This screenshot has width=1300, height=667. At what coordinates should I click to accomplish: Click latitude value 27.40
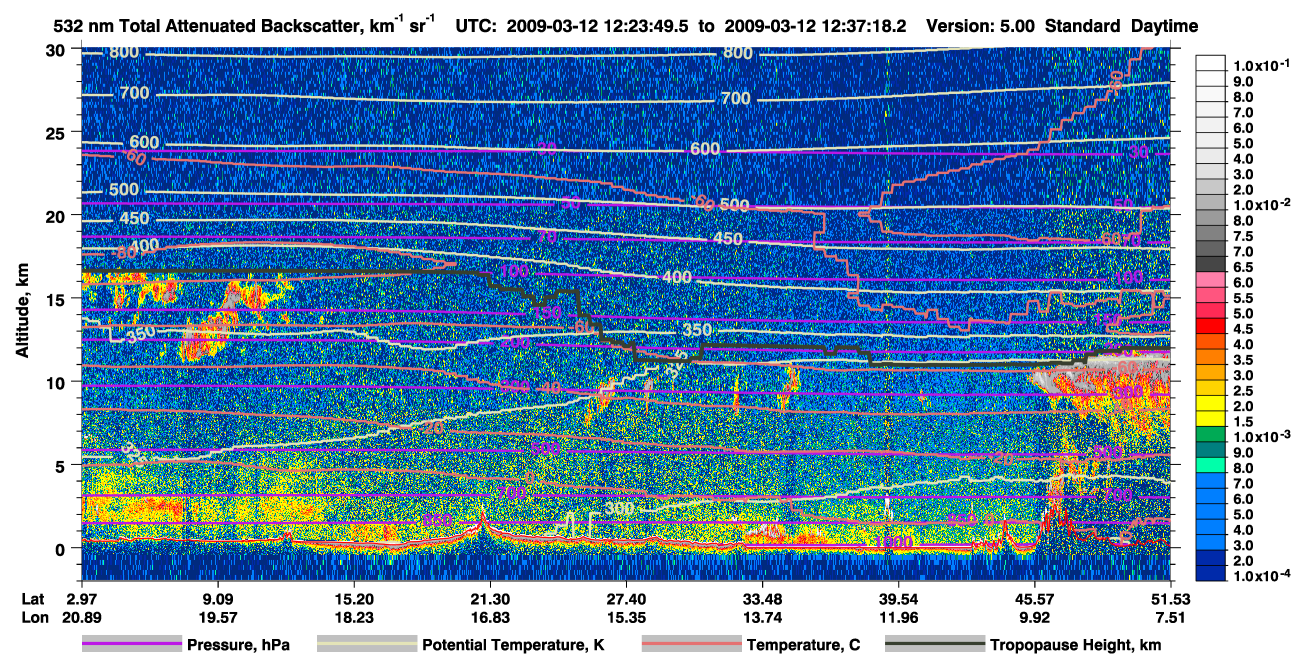(x=626, y=597)
